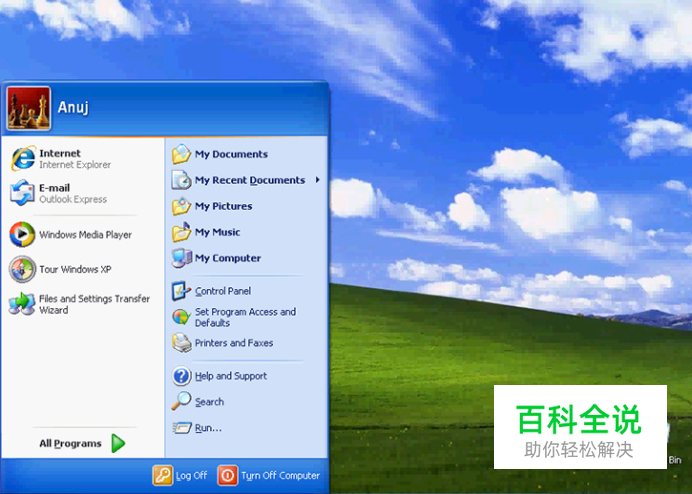Image resolution: width=692 pixels, height=494 pixels.
Task: Open My Music label
Action: 217,232
